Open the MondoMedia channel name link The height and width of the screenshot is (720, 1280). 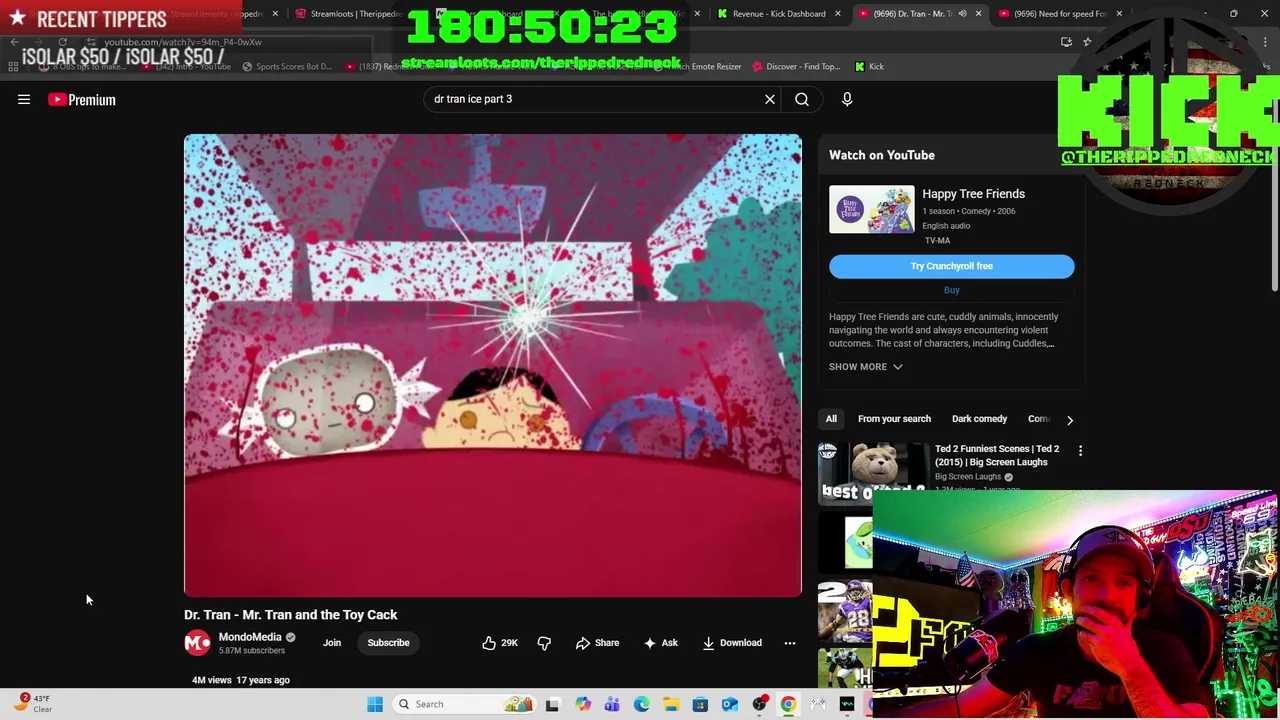click(250, 637)
